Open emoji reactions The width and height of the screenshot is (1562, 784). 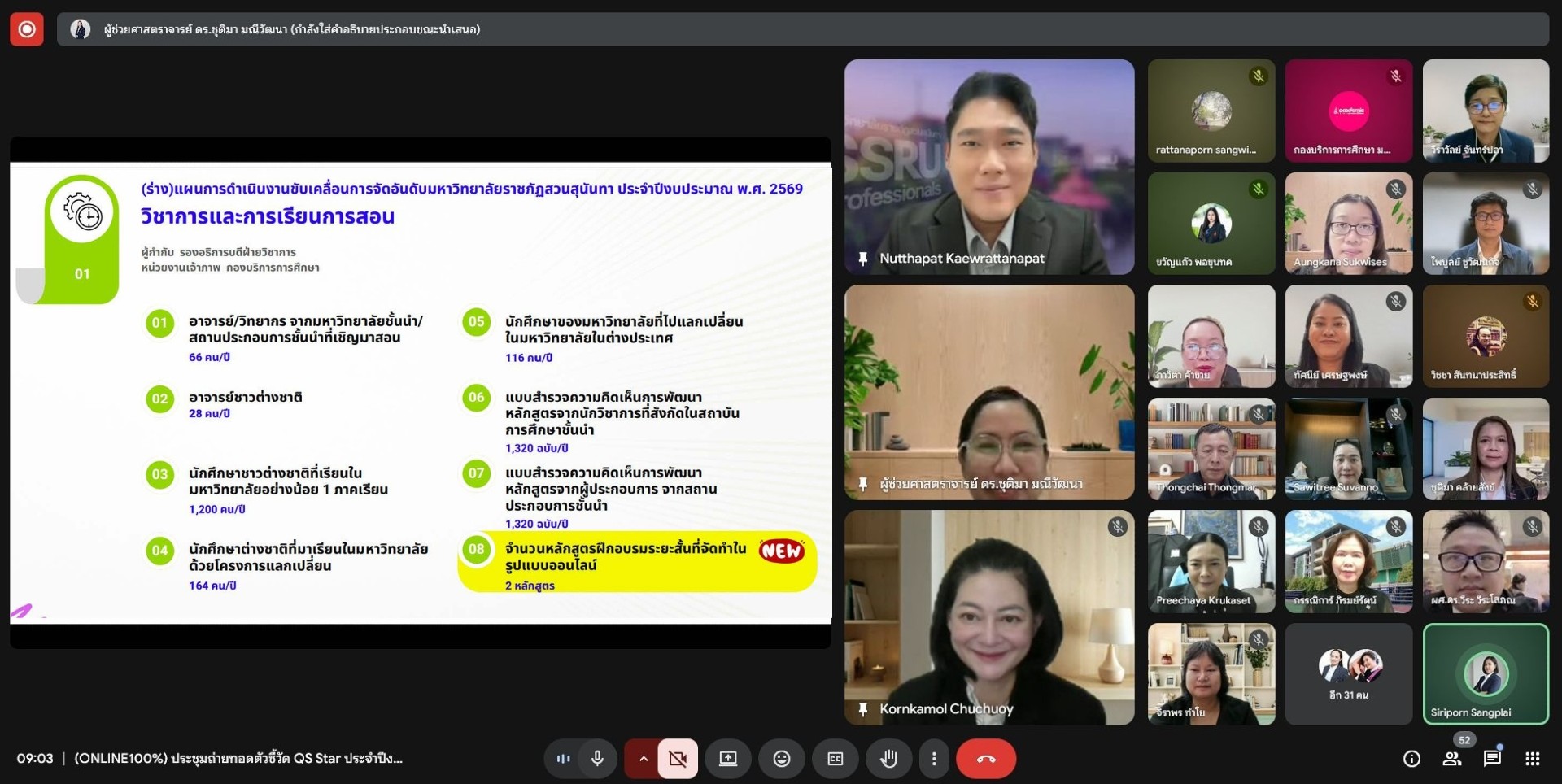(x=781, y=759)
